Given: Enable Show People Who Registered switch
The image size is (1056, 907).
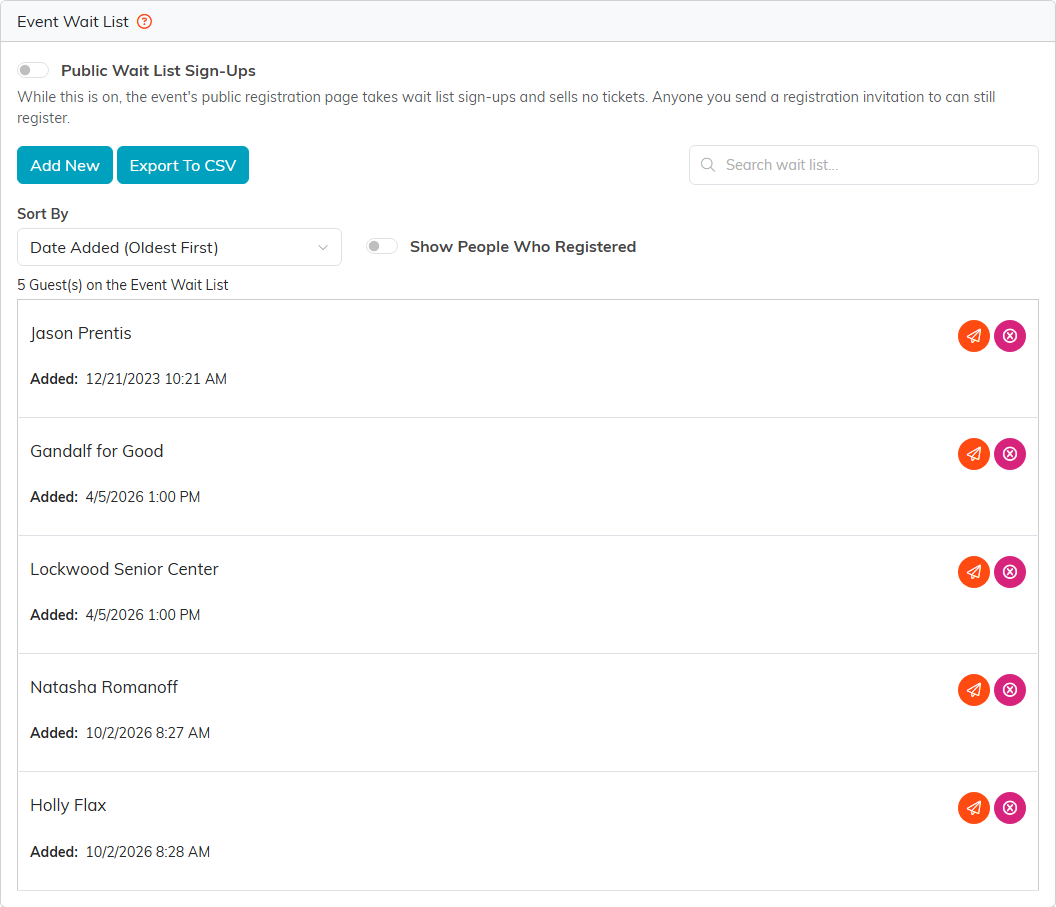Looking at the screenshot, I should (x=382, y=246).
